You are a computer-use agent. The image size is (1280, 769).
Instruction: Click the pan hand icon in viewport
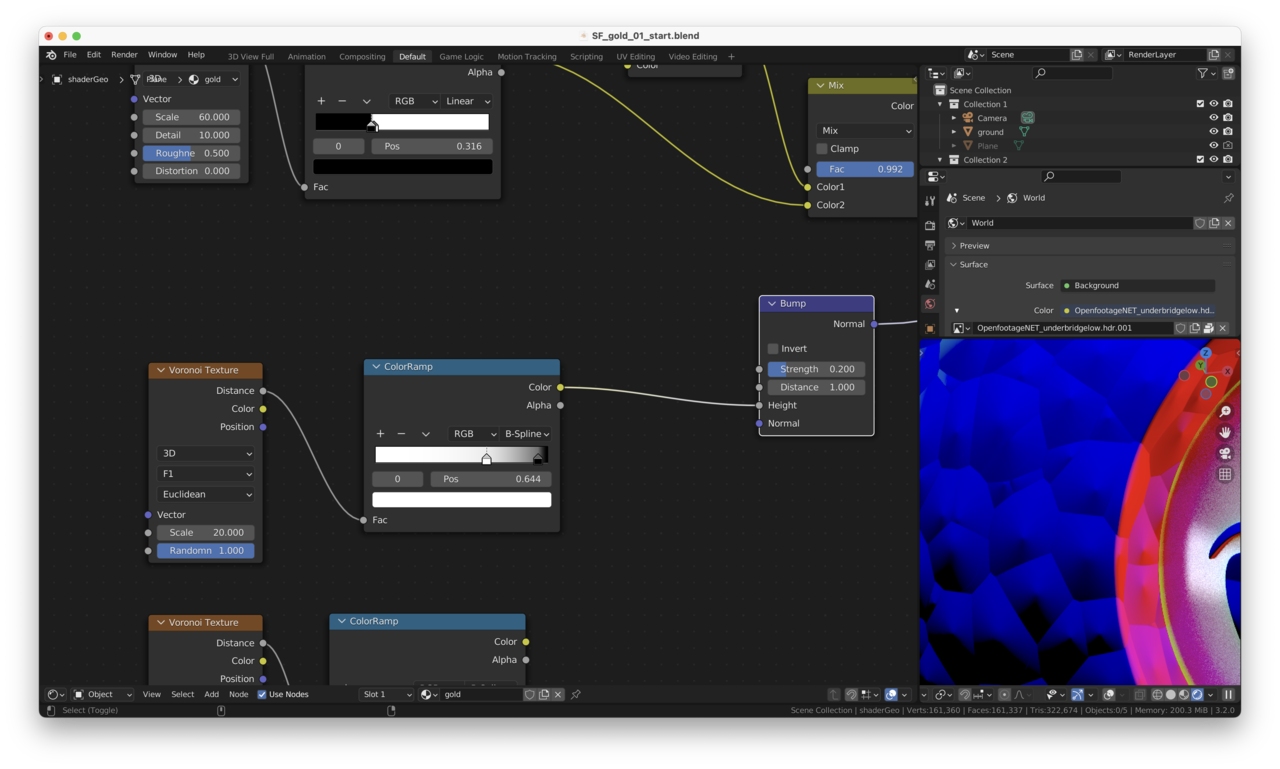[x=1225, y=432]
